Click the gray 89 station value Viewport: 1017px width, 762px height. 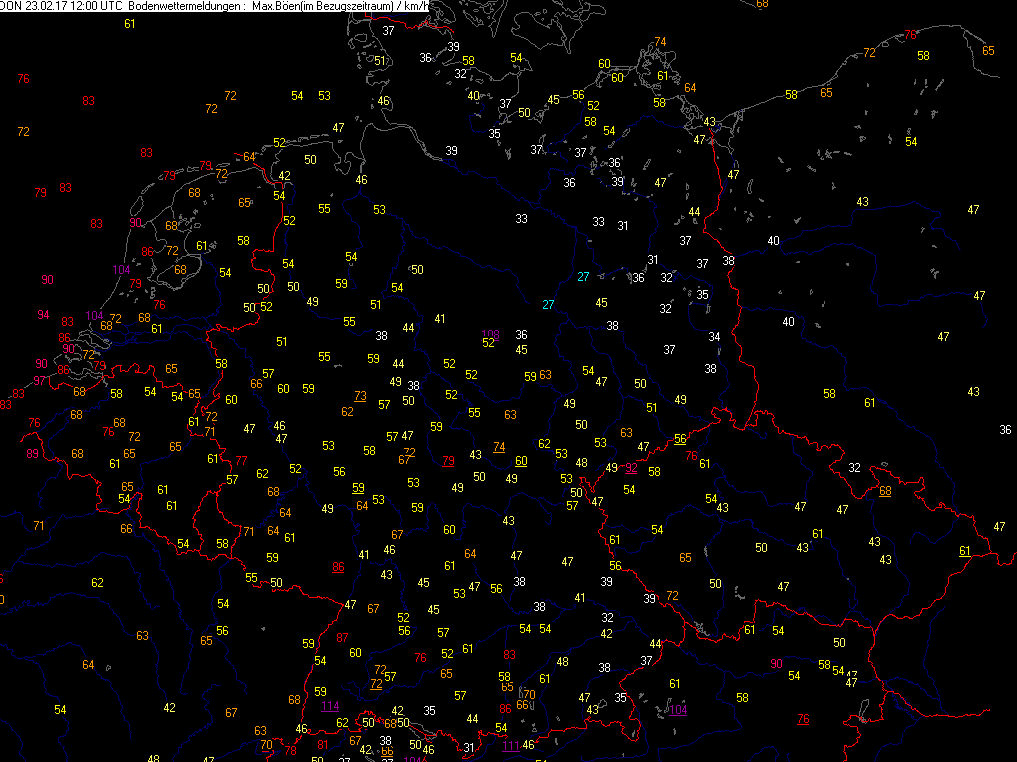pos(32,454)
